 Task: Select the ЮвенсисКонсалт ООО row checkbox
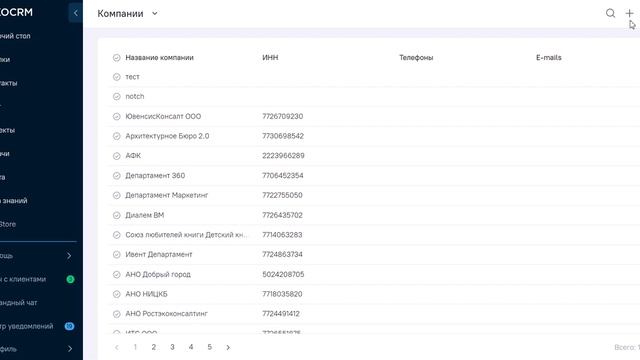pos(117,116)
